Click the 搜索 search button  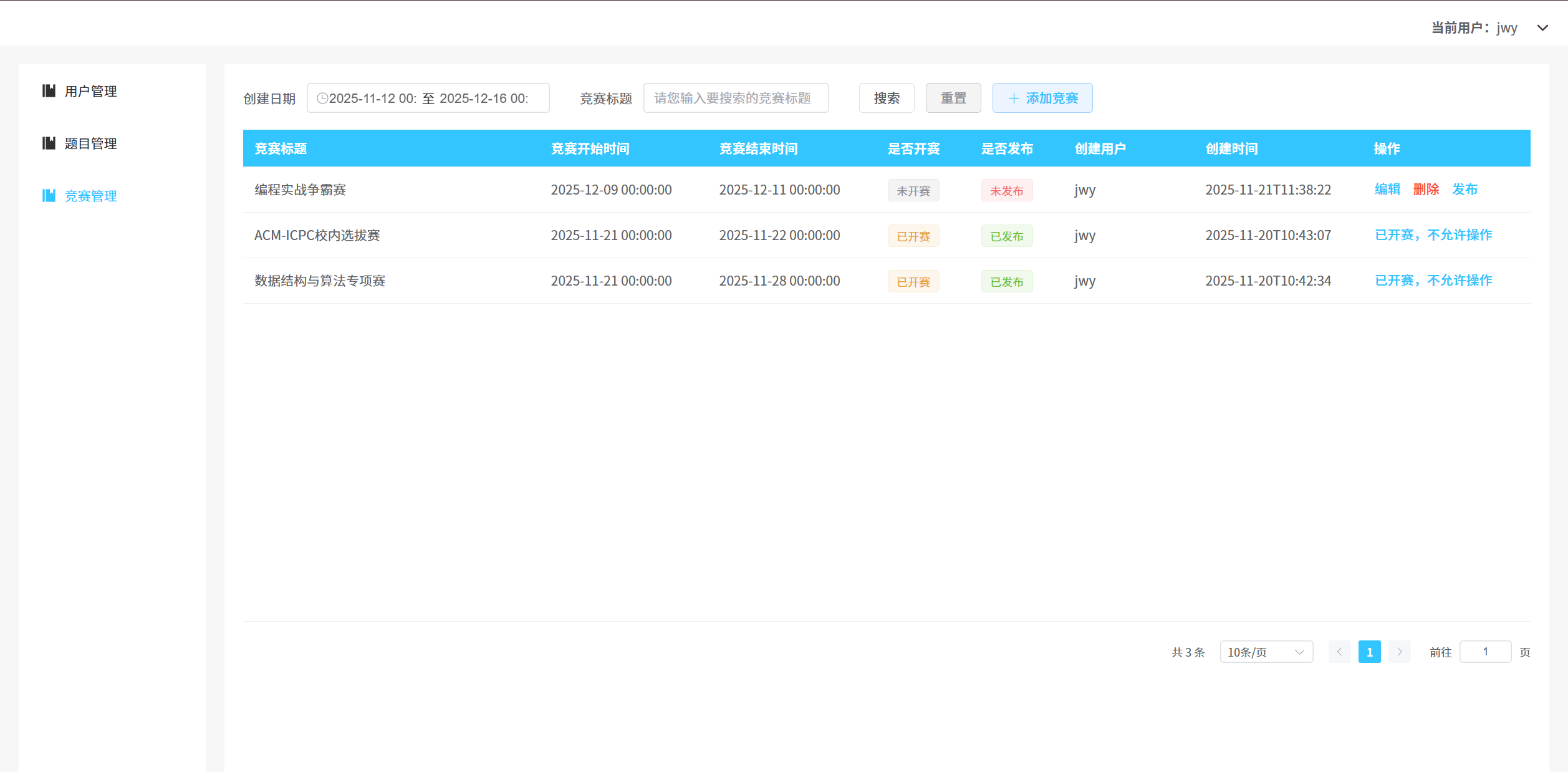[887, 98]
